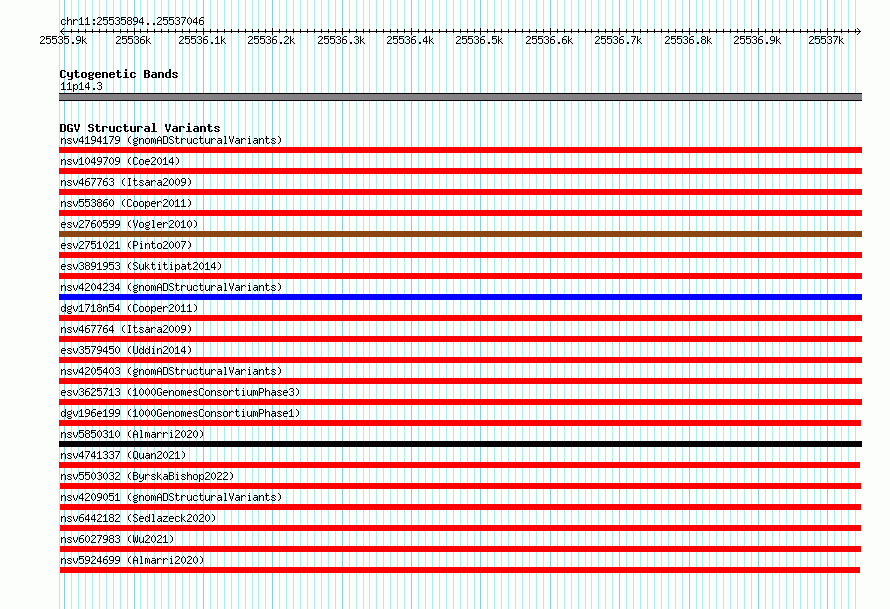Image resolution: width=890 pixels, height=609 pixels.
Task: Click the 25535.9k ruler tick label
Action: (x=63, y=40)
